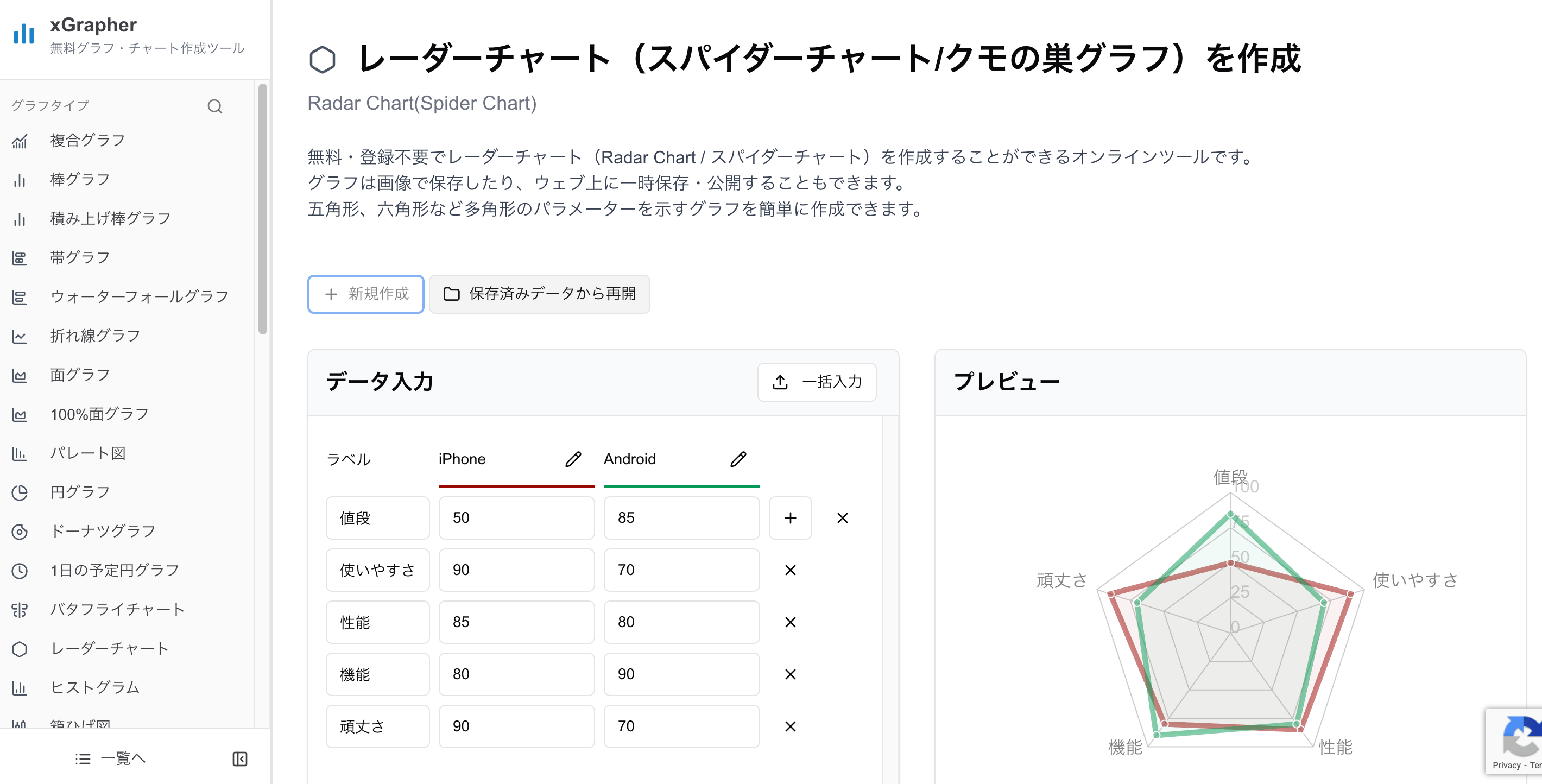Open the graph type search magnifier icon
This screenshot has width=1542, height=784.
(215, 106)
